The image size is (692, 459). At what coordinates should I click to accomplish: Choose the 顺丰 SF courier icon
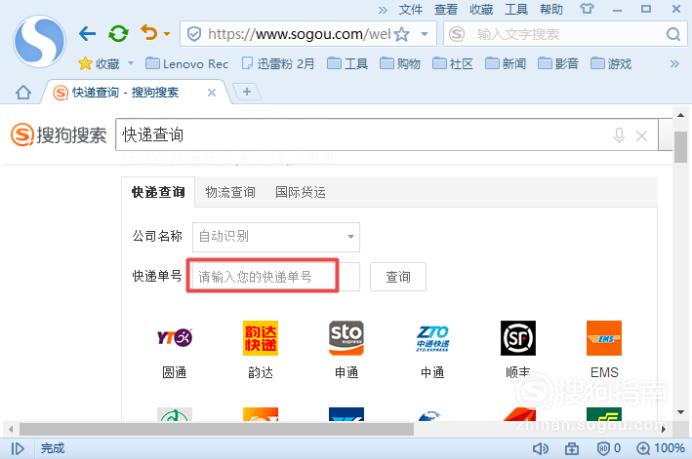pyautogui.click(x=518, y=338)
